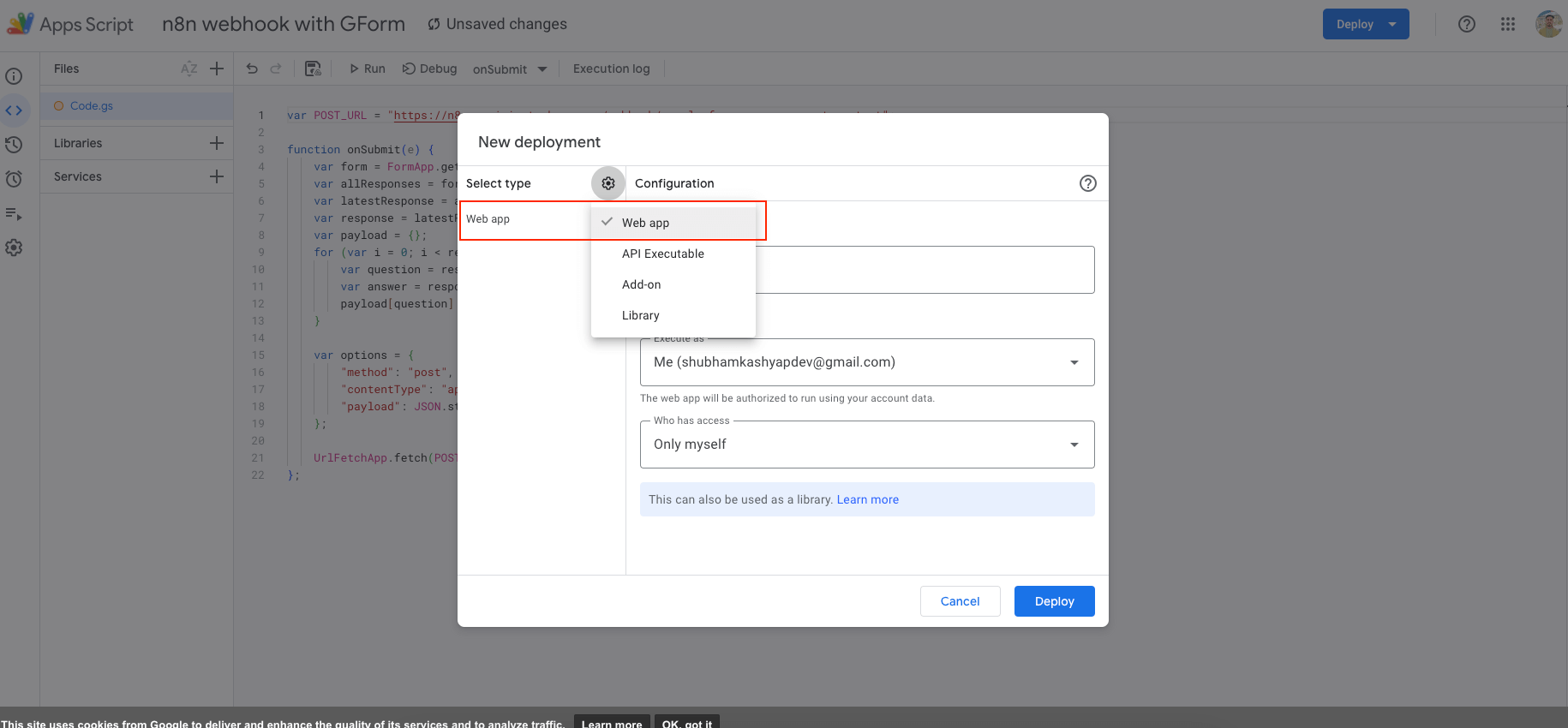Open the Triggers alarm clock icon

(14, 179)
